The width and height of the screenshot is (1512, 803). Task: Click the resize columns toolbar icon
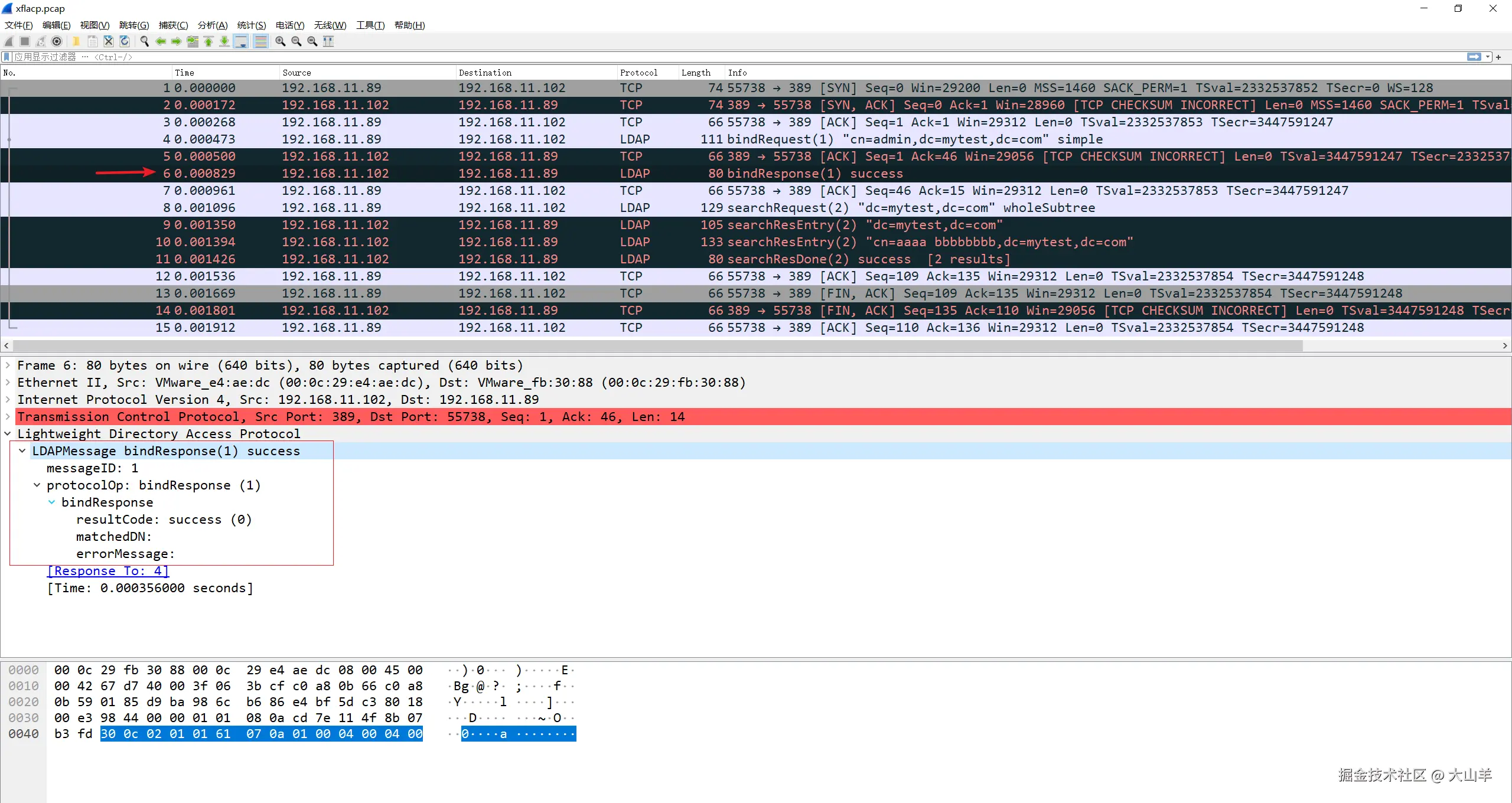(x=328, y=41)
